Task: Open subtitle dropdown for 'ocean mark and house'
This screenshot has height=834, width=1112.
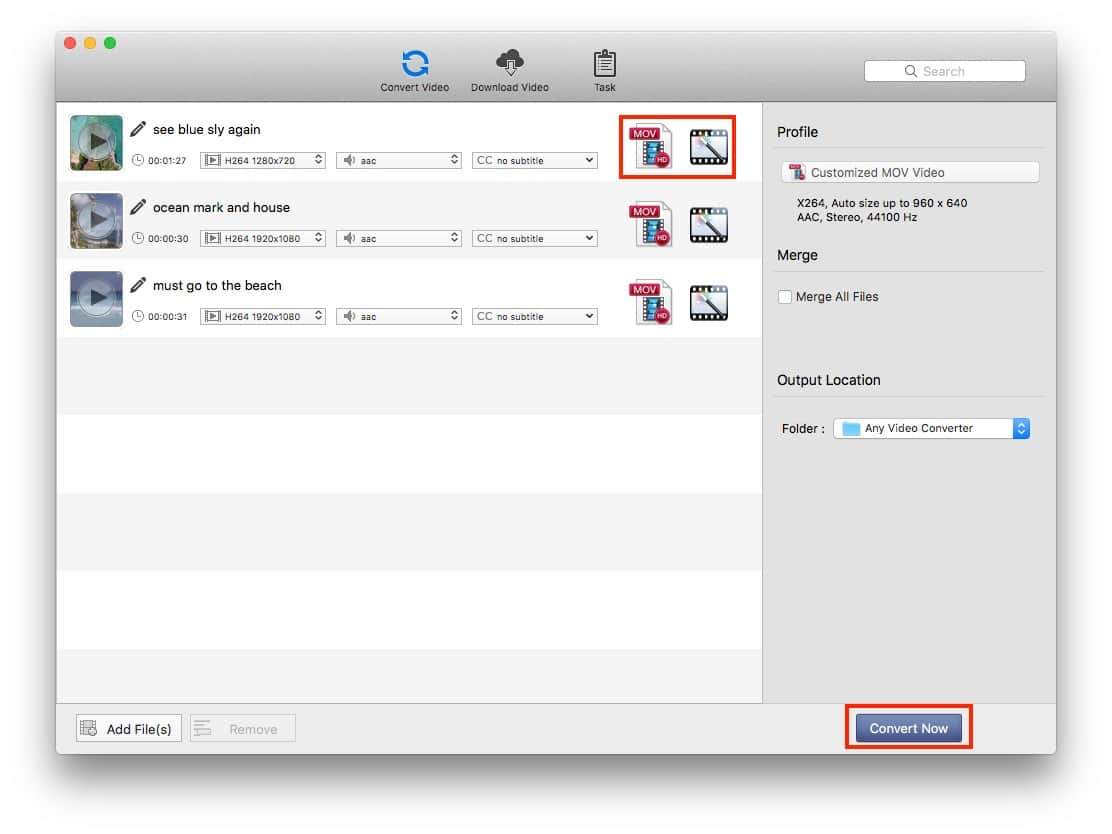Action: pyautogui.click(x=535, y=238)
